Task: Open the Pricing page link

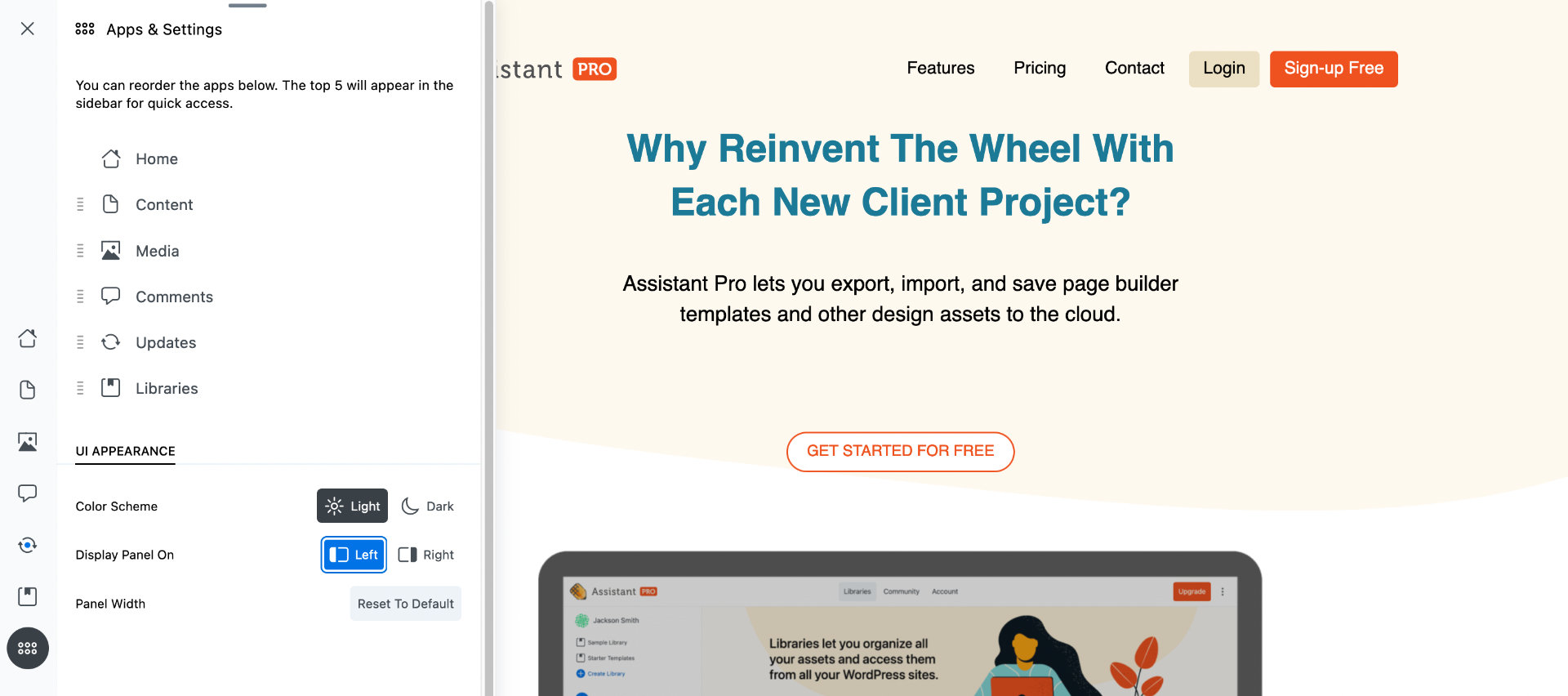Action: [x=1040, y=68]
